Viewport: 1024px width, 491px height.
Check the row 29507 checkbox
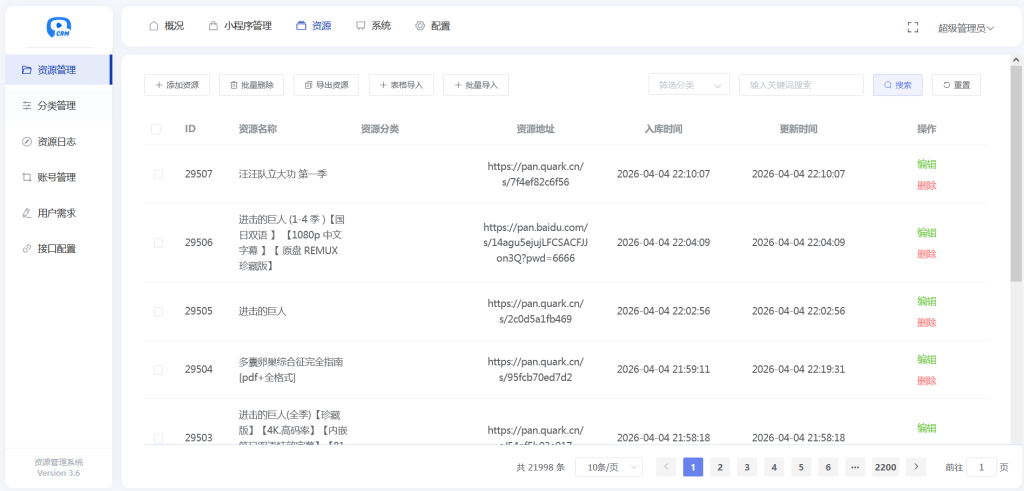(x=158, y=174)
